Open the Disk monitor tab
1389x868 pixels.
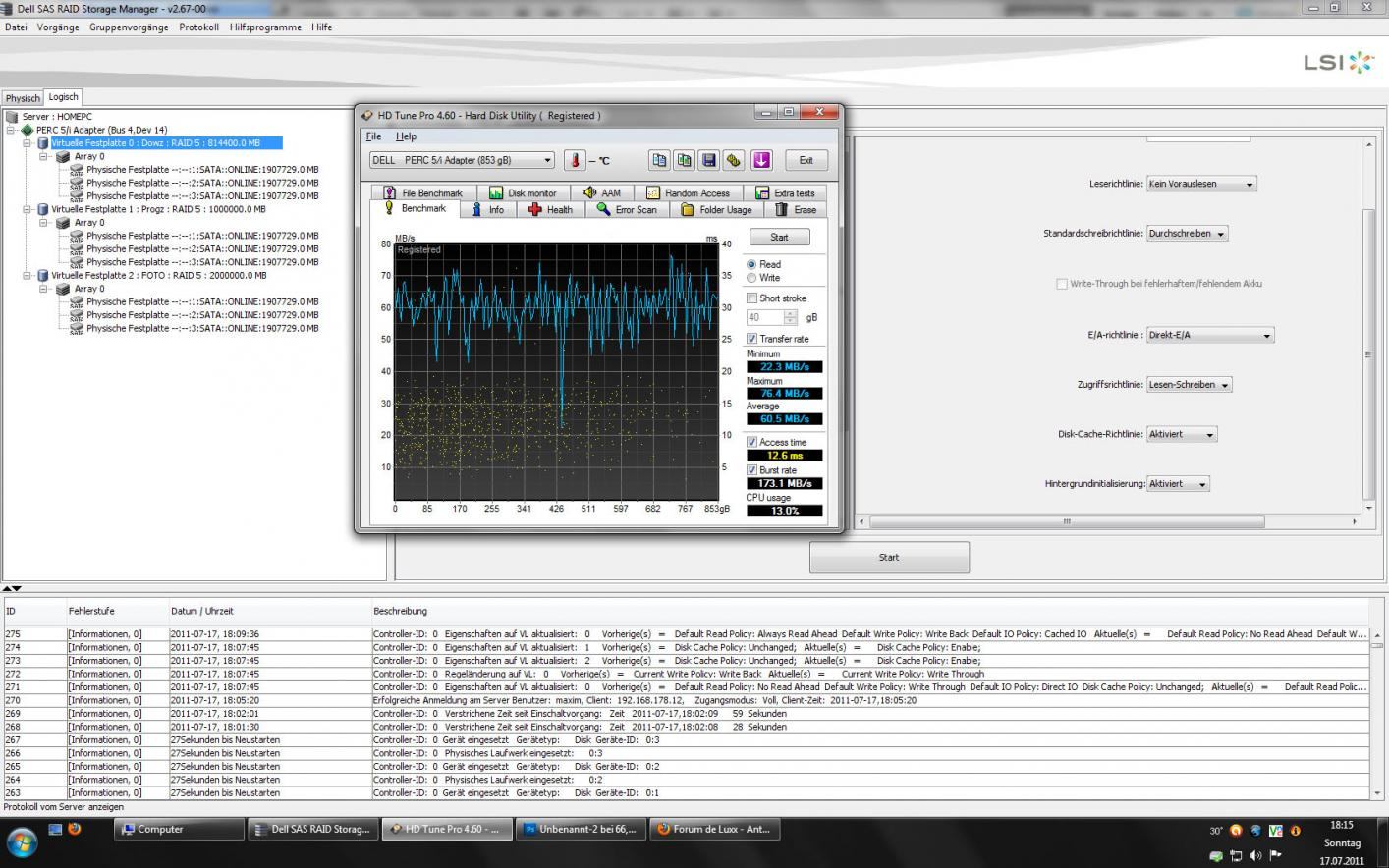click(523, 192)
